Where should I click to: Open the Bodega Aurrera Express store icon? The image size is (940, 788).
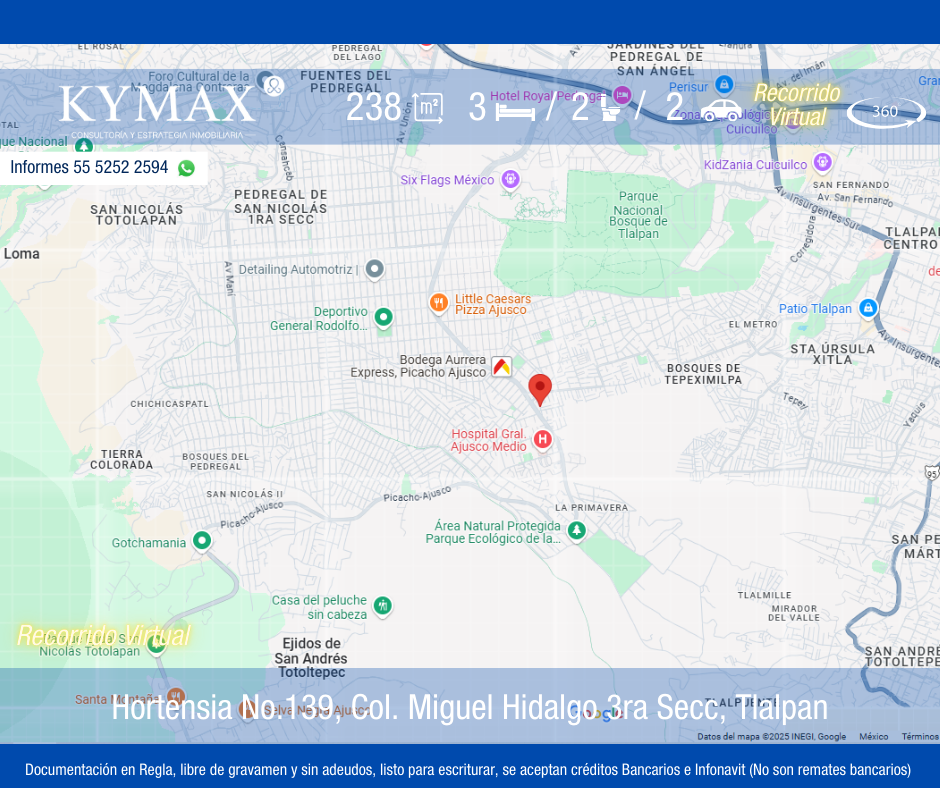point(502,365)
